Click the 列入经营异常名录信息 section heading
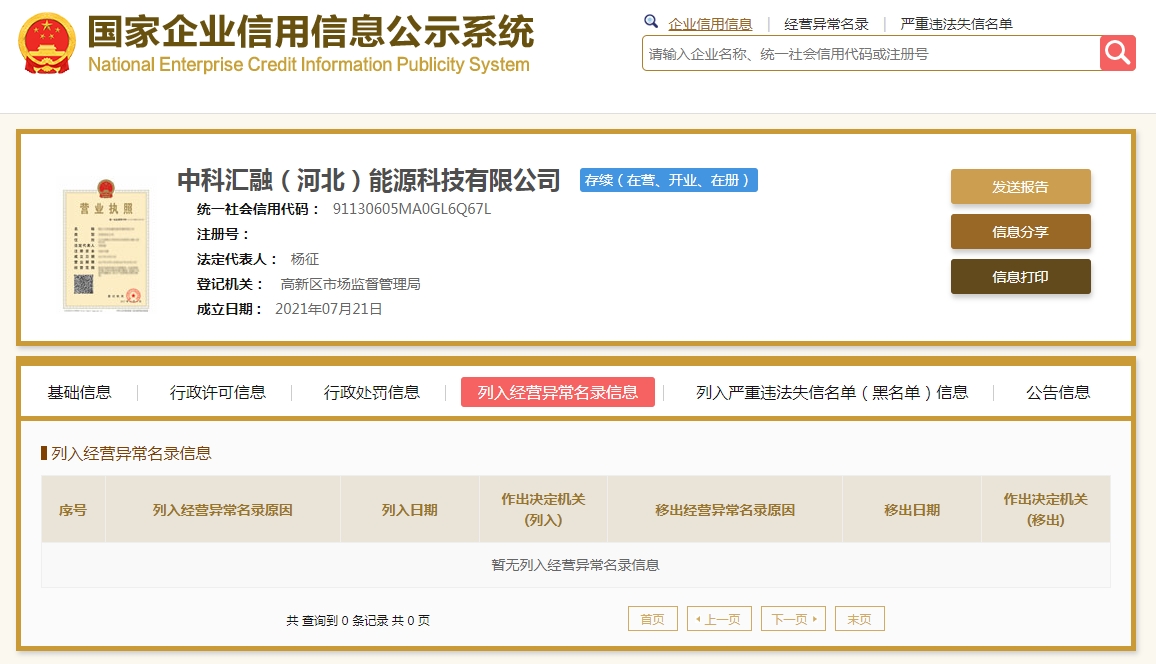Screen dimensions: 1156x664 tap(131, 453)
